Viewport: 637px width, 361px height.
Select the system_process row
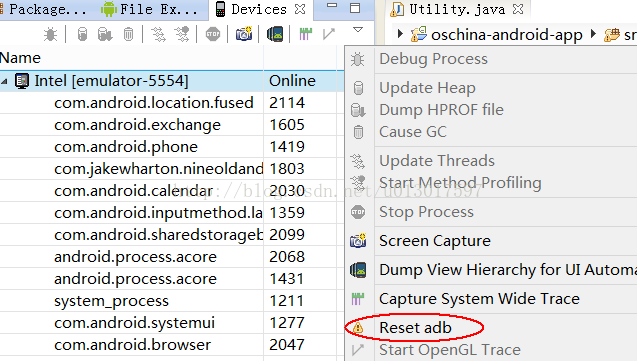coord(172,301)
